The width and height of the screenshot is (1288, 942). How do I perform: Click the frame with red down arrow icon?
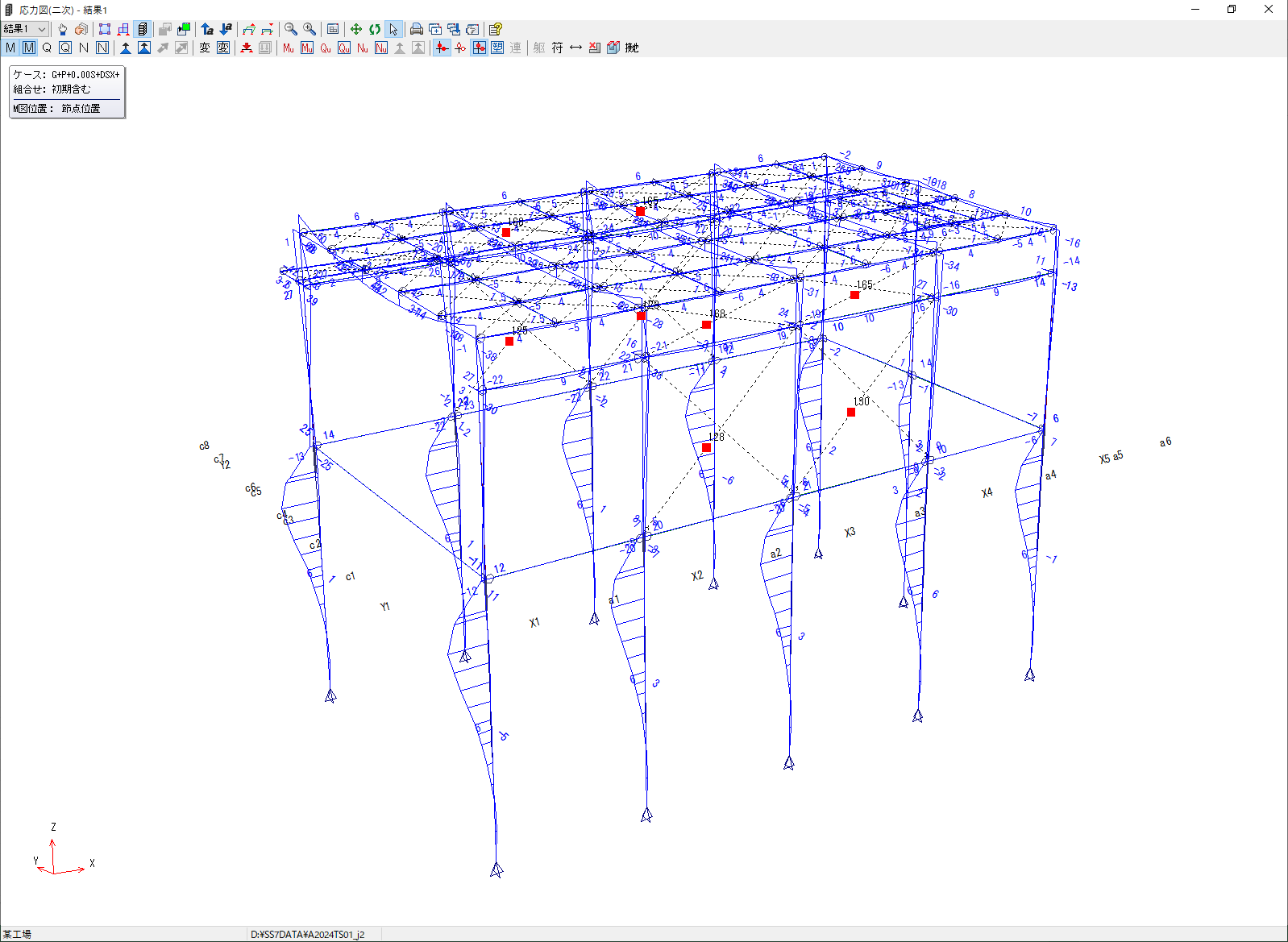pyautogui.click(x=268, y=29)
